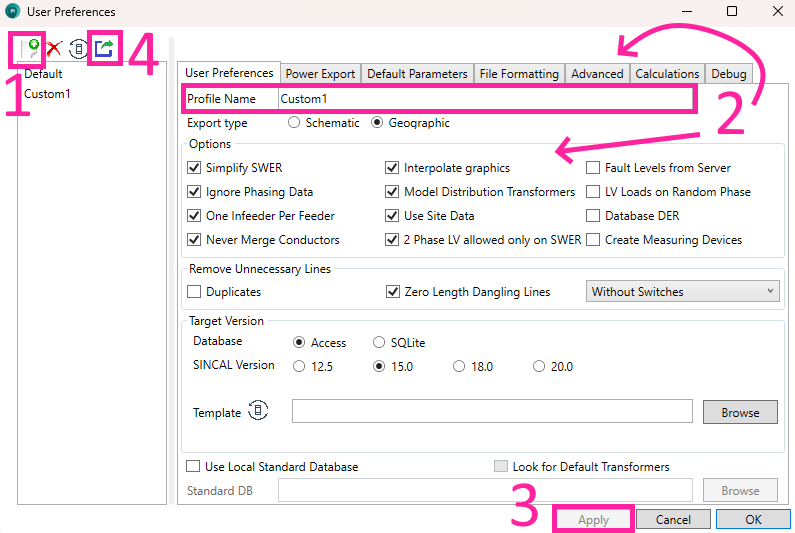Click the reset icon beside Template label

pos(258,411)
